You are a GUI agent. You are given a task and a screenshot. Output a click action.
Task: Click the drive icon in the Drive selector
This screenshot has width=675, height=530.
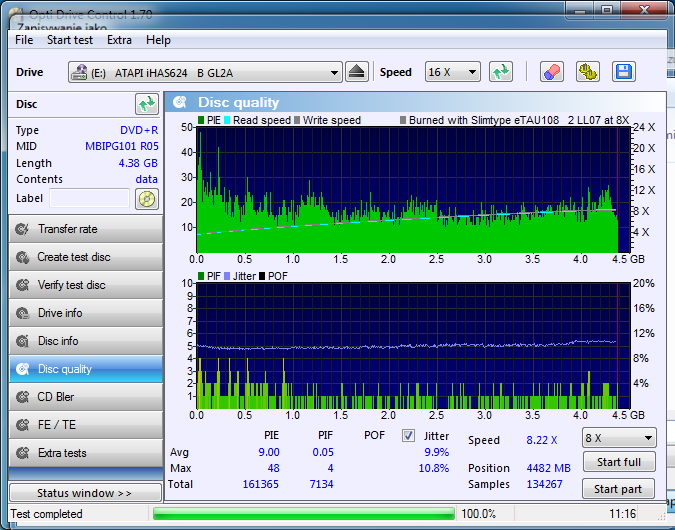79,72
